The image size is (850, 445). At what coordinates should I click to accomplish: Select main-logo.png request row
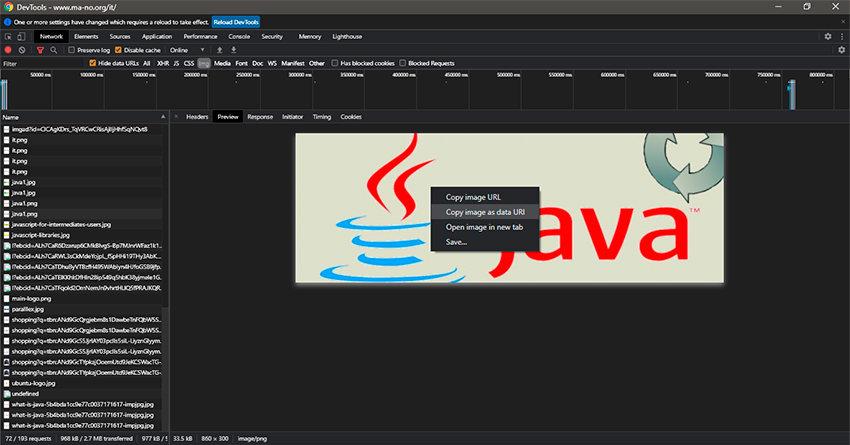point(81,299)
